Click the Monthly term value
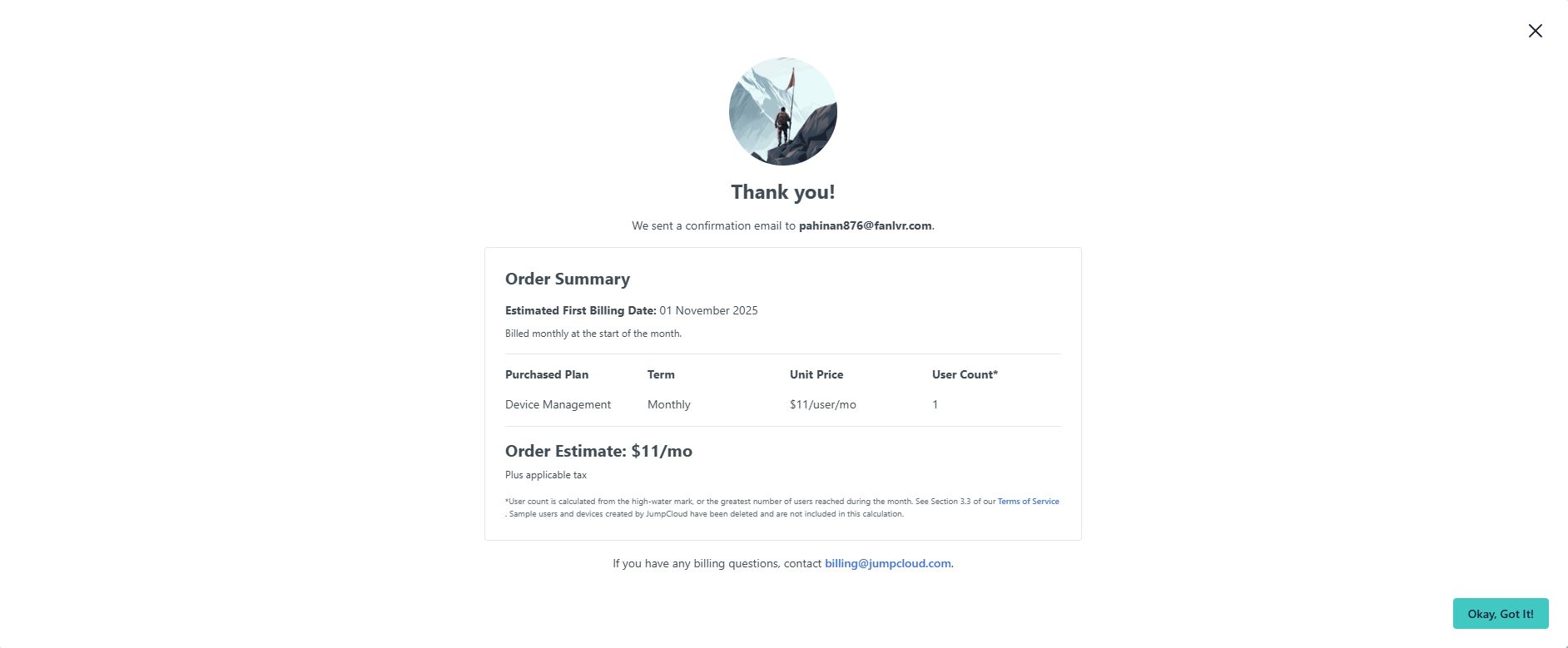 pyautogui.click(x=669, y=404)
